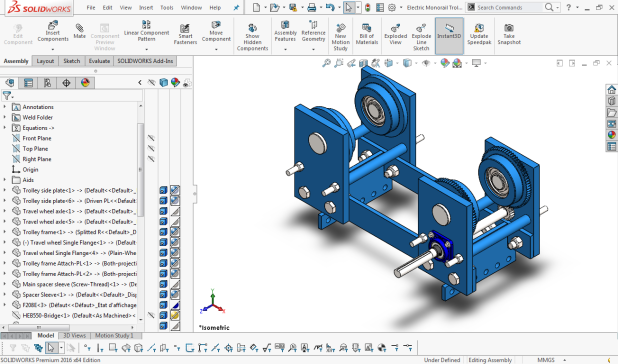Open Linear Component Pattern tool
The width and height of the screenshot is (618, 364).
point(146,31)
